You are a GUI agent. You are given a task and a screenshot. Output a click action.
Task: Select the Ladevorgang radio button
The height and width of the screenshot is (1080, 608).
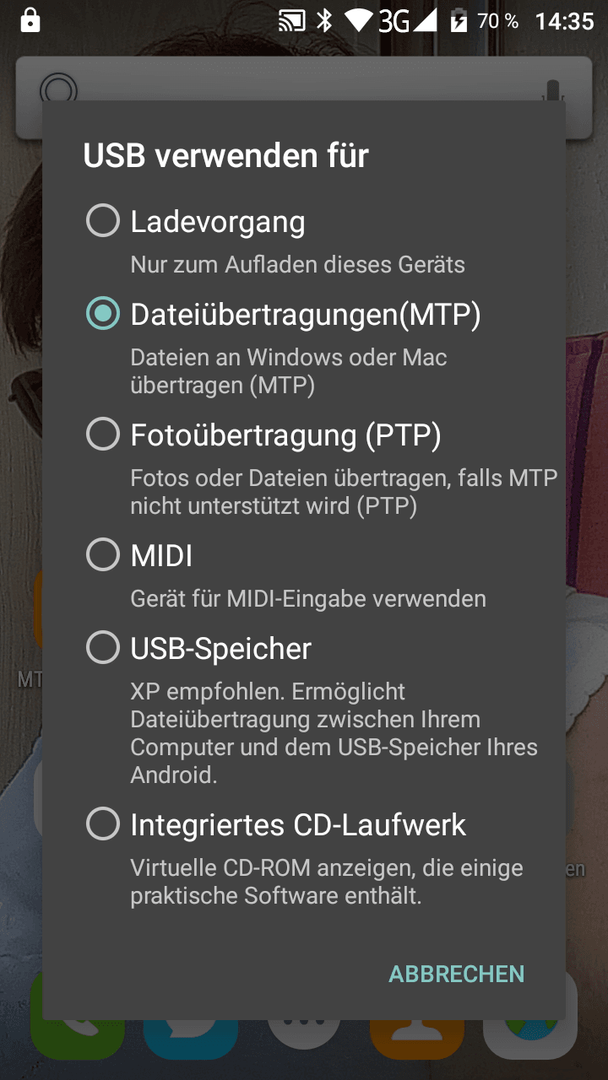tap(103, 222)
